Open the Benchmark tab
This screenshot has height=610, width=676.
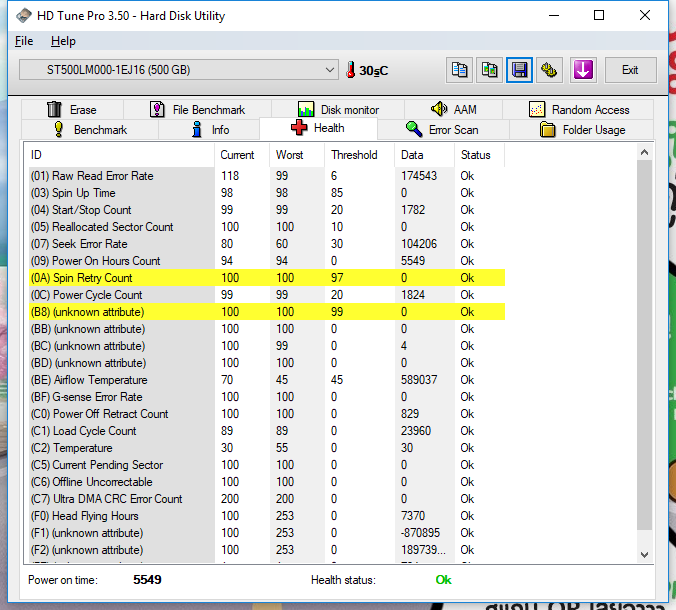[x=90, y=130]
